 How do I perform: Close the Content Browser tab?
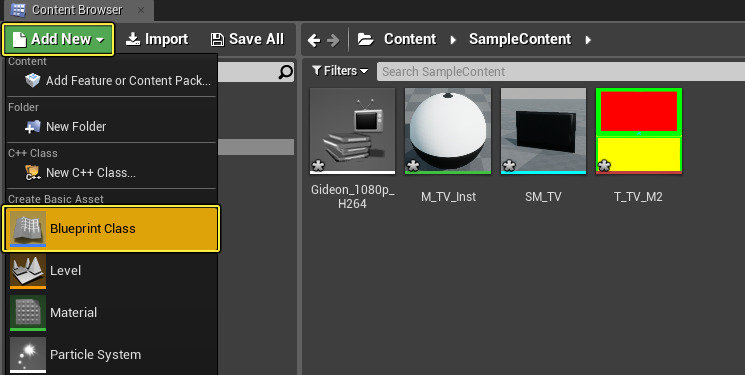pyautogui.click(x=141, y=10)
